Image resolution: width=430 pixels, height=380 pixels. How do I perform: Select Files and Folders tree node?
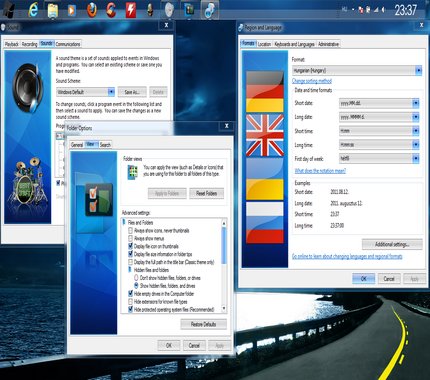point(140,222)
